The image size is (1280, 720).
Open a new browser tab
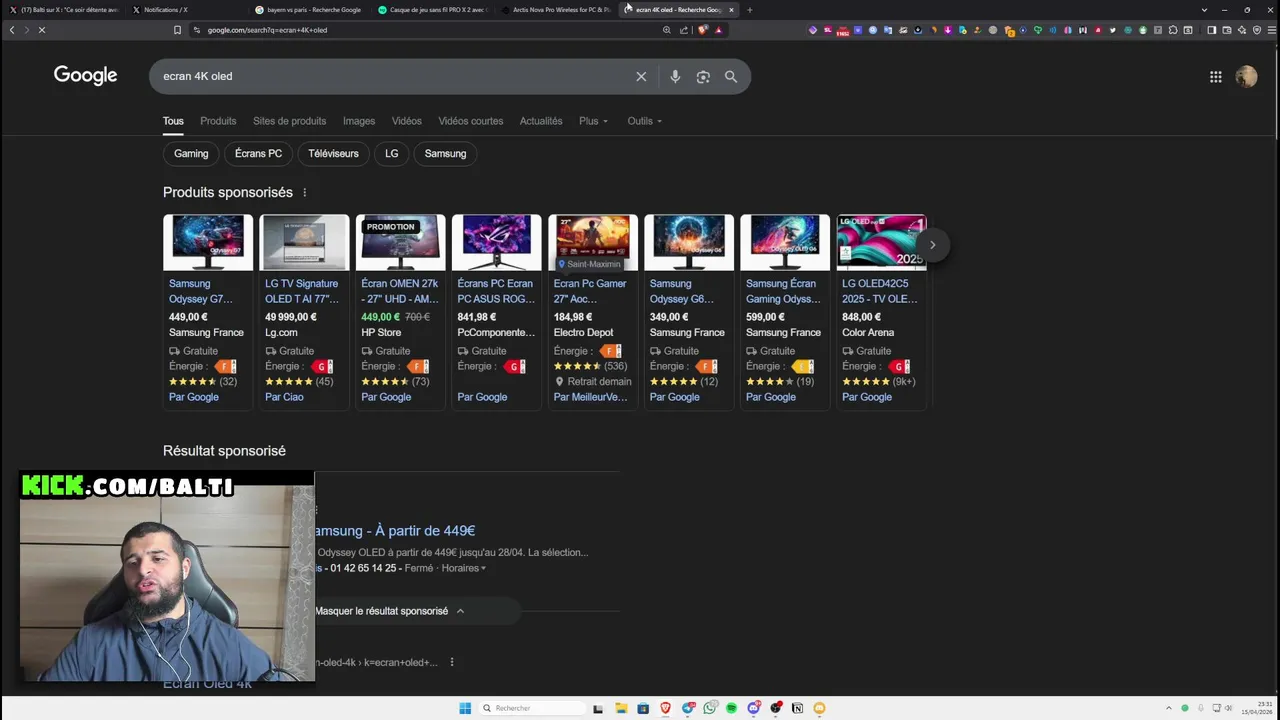750,10
